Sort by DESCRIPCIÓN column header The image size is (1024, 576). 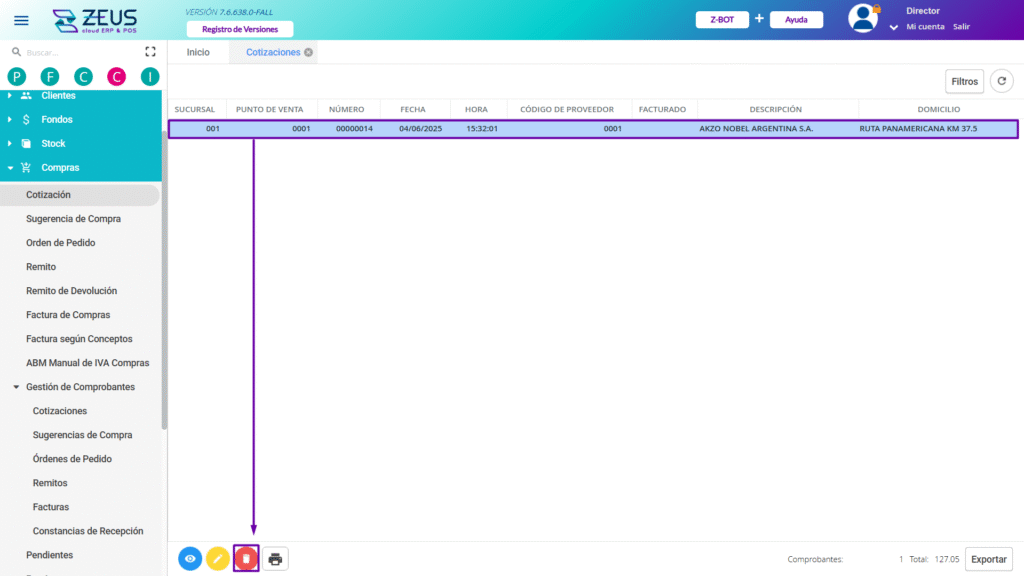775,109
